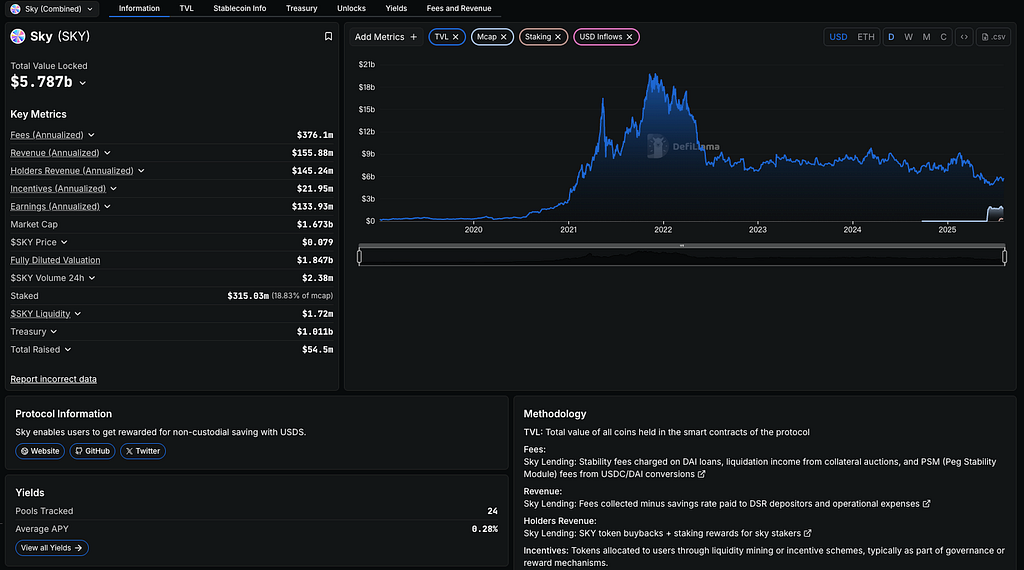
Task: Select daily (D) chart interval
Action: [x=891, y=37]
